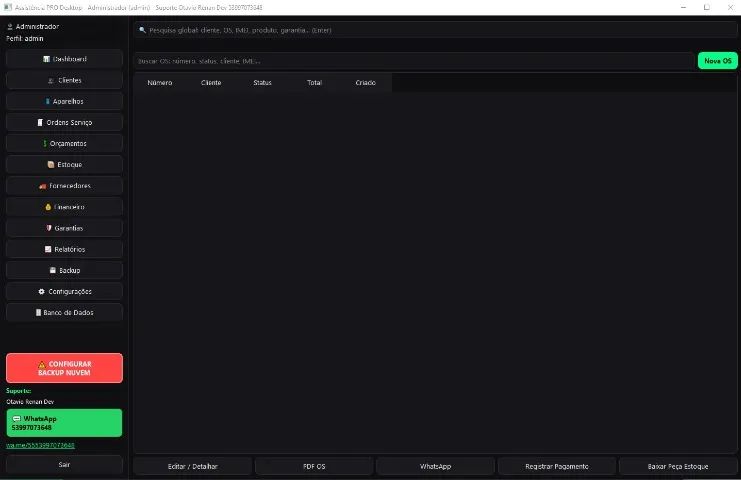The image size is (741, 480).
Task: Click the Backup disk icon
Action: (53, 270)
